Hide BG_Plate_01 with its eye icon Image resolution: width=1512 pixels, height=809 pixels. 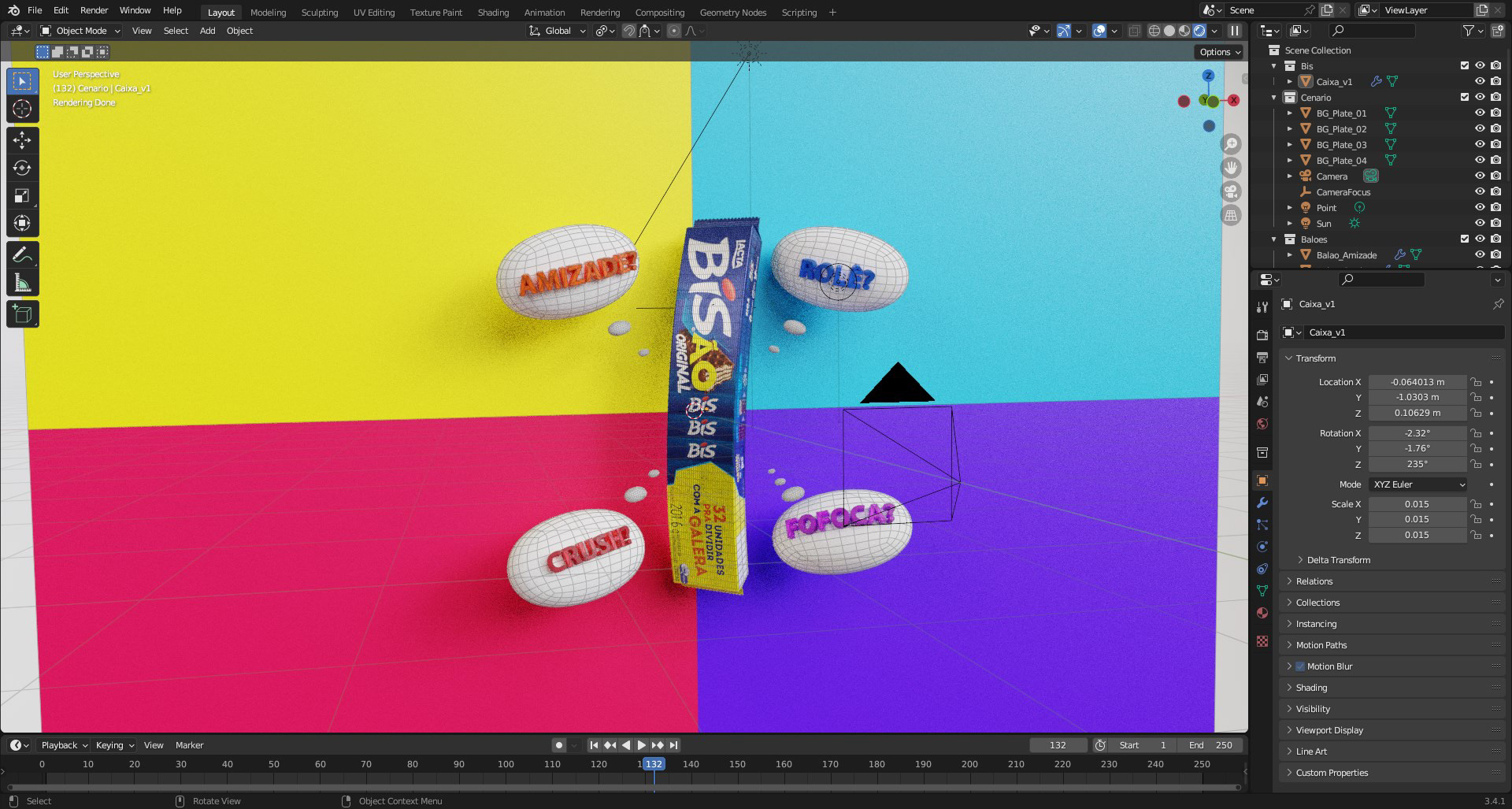1480,113
